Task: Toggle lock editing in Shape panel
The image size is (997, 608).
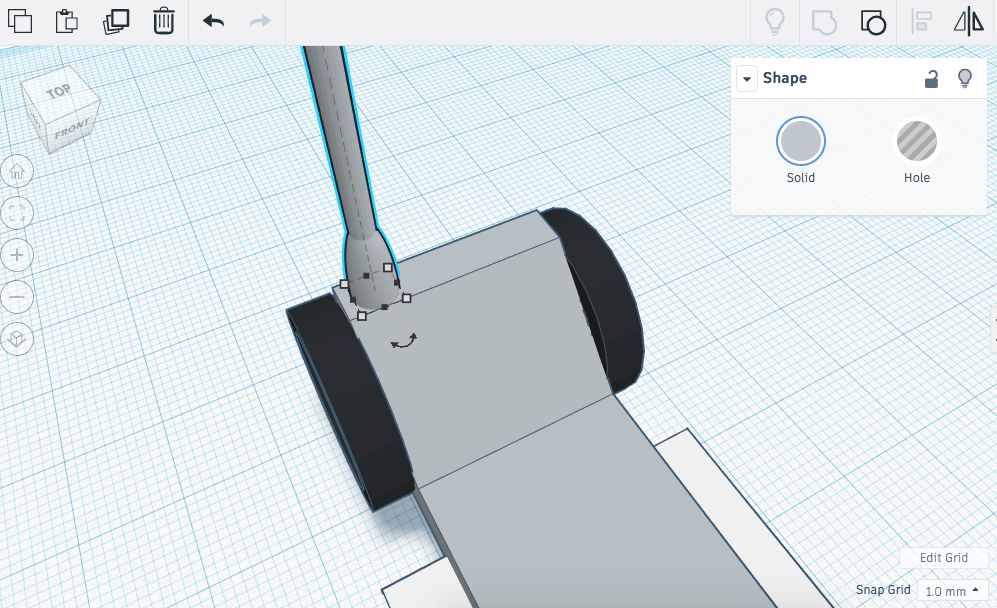Action: click(x=931, y=78)
